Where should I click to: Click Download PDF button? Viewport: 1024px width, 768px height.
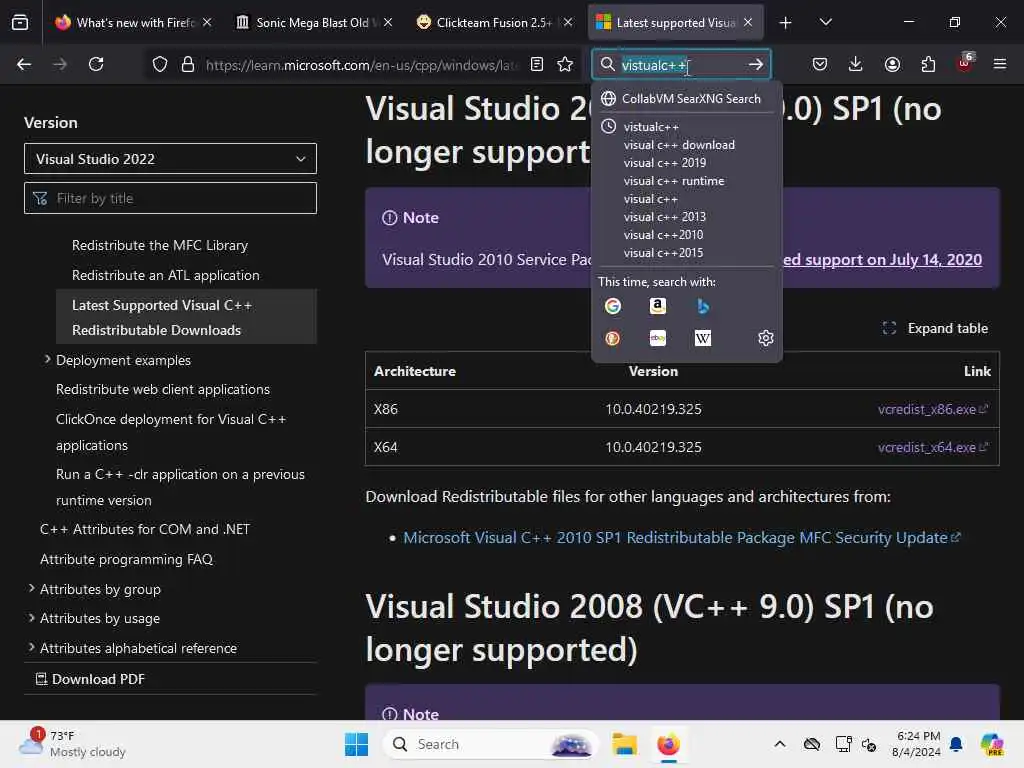[90, 679]
